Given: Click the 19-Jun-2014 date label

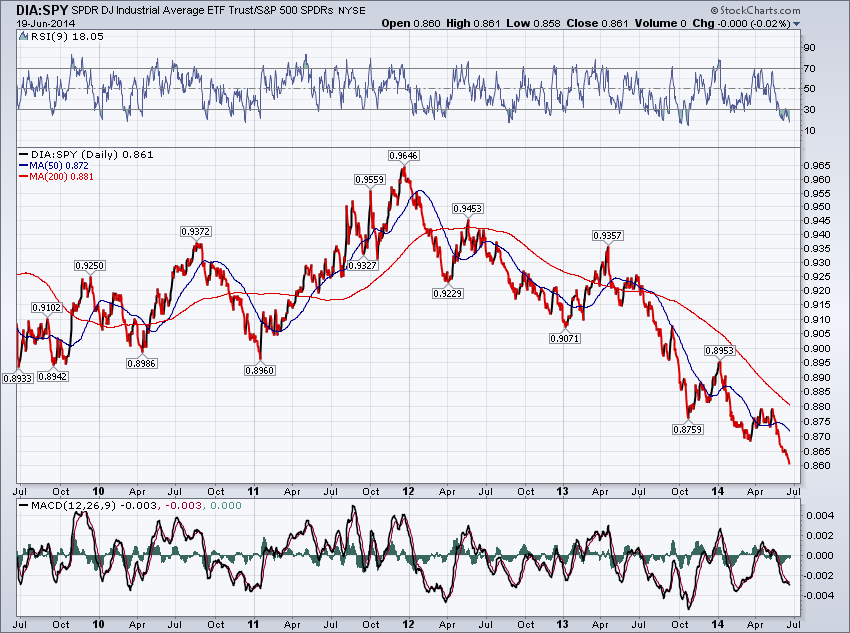Looking at the screenshot, I should [46, 23].
